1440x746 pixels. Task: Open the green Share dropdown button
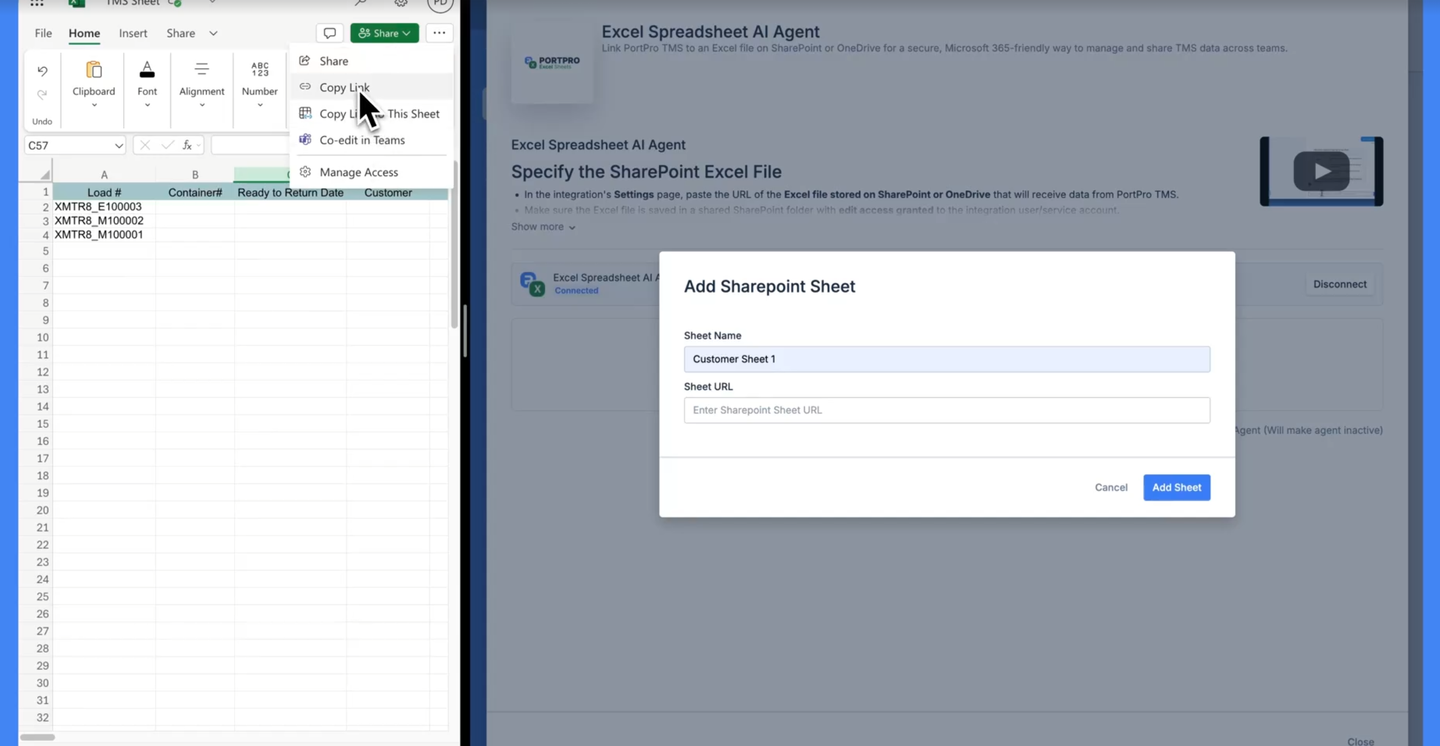coord(384,33)
